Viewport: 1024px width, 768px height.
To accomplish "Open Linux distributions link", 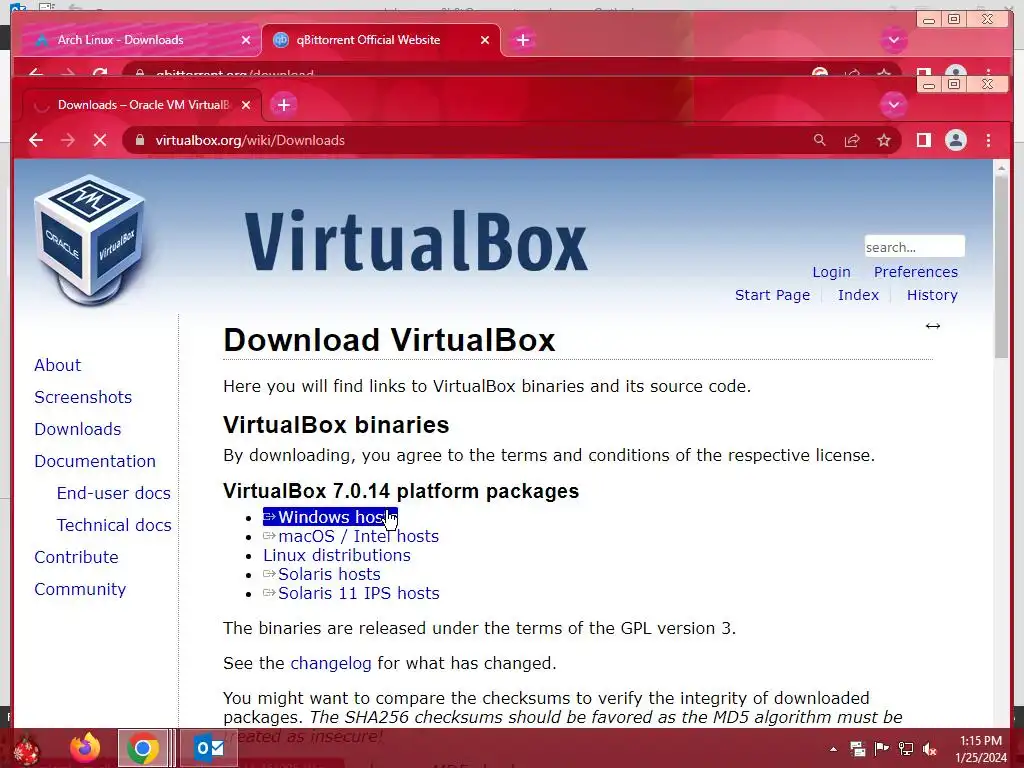I will tap(337, 555).
